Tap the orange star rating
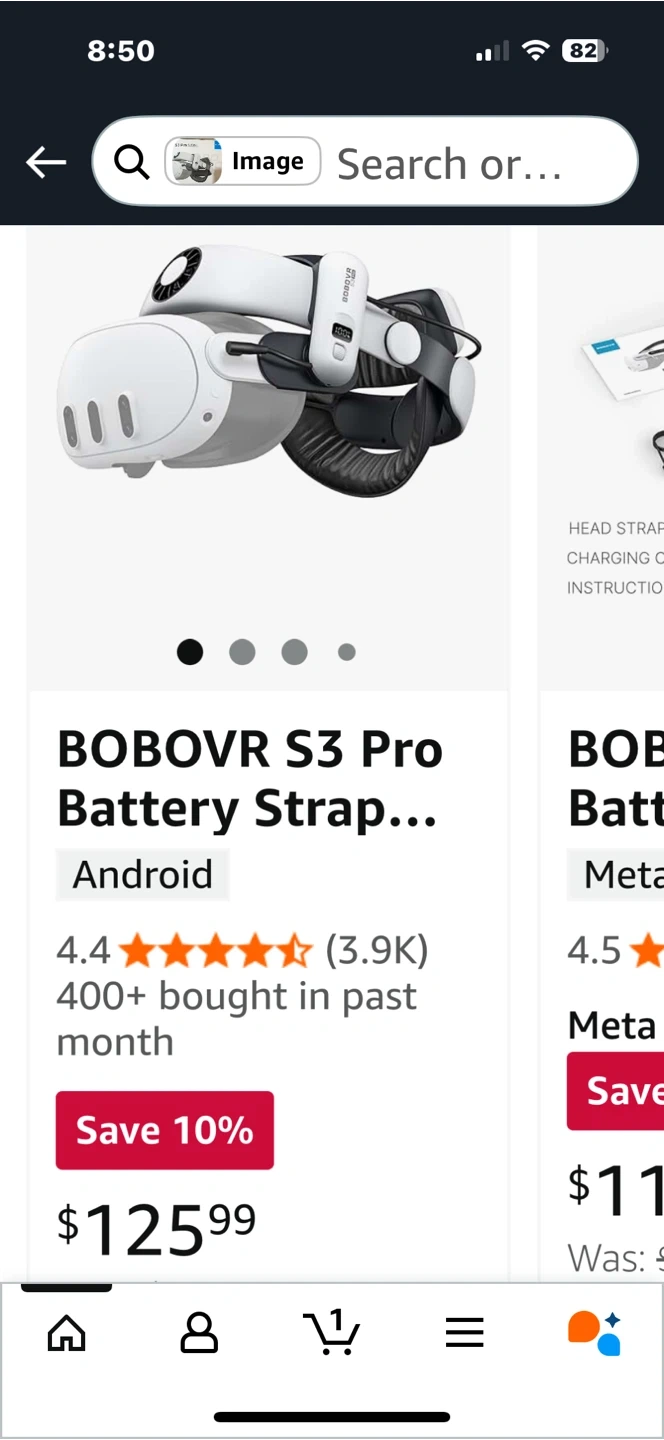 (x=216, y=951)
